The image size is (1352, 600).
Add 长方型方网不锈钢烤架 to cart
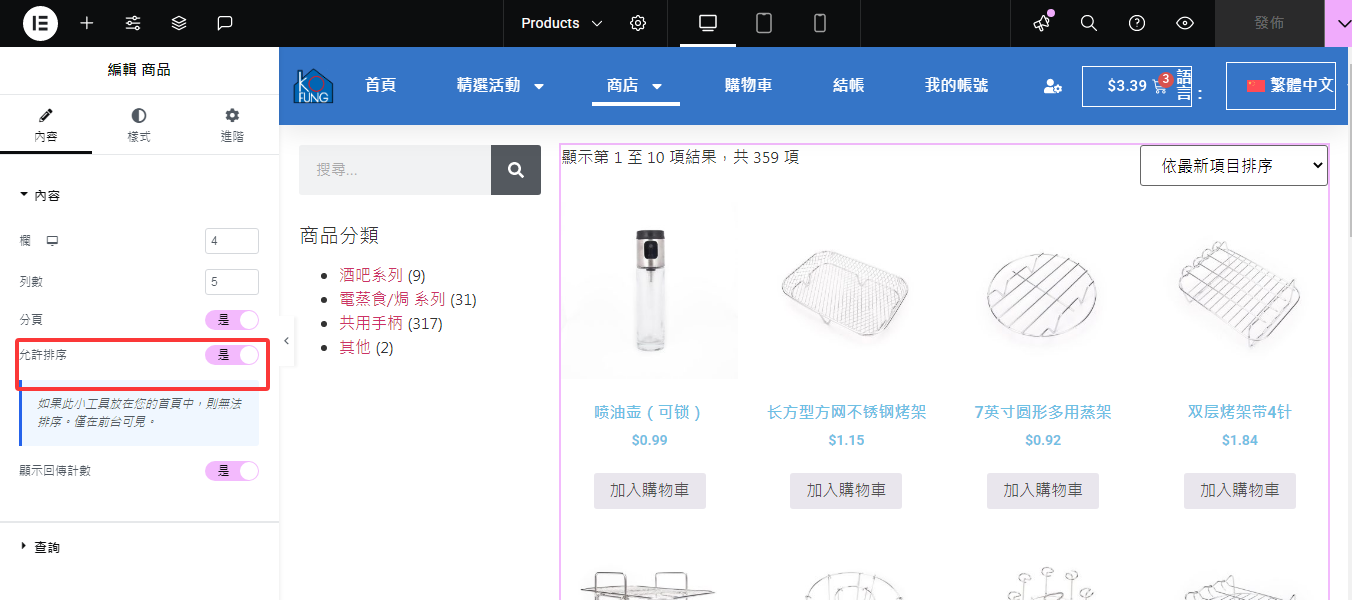(x=846, y=491)
